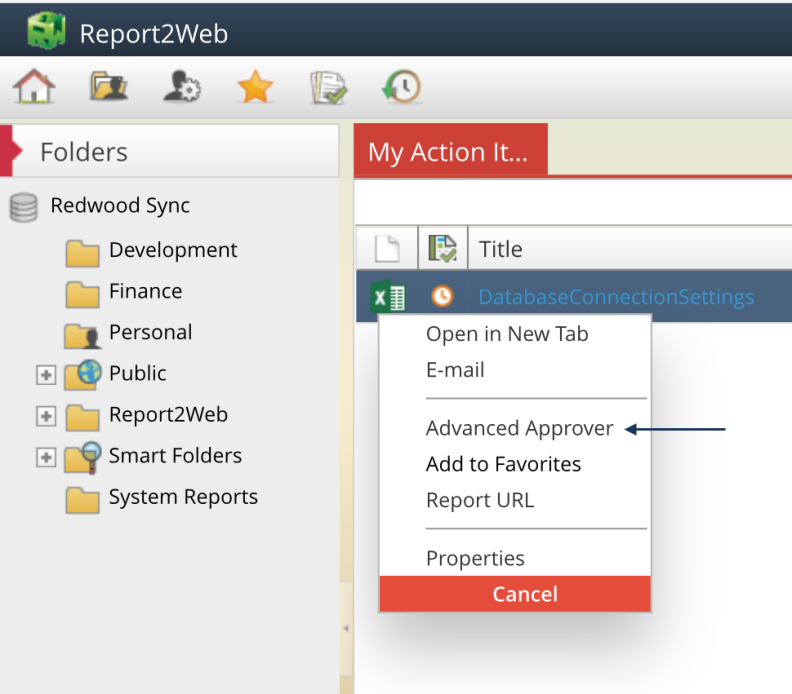Select the Development folder label
This screenshot has height=694, width=792.
point(173,250)
